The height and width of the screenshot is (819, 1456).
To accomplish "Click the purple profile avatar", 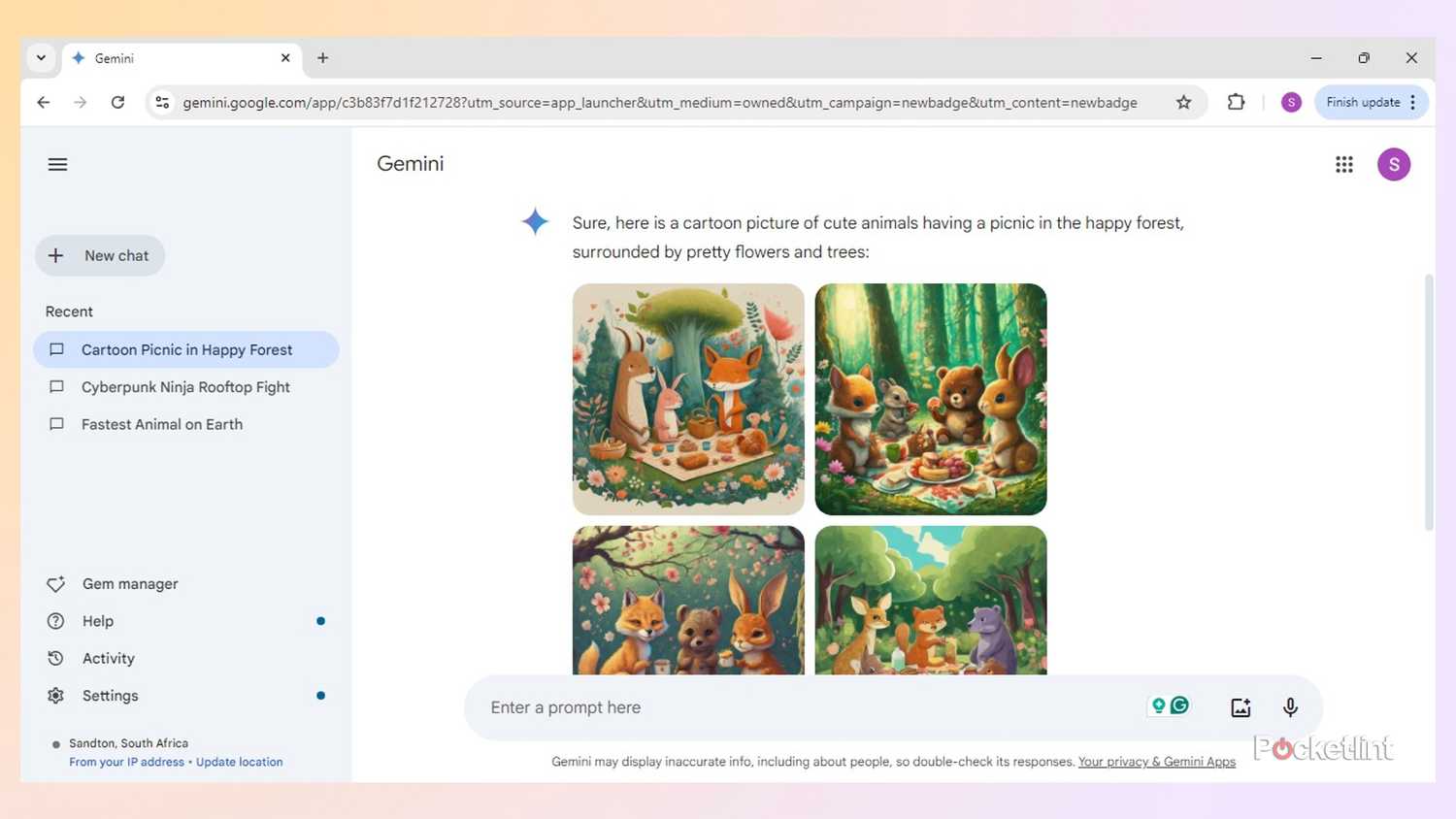I will pos(1393,164).
